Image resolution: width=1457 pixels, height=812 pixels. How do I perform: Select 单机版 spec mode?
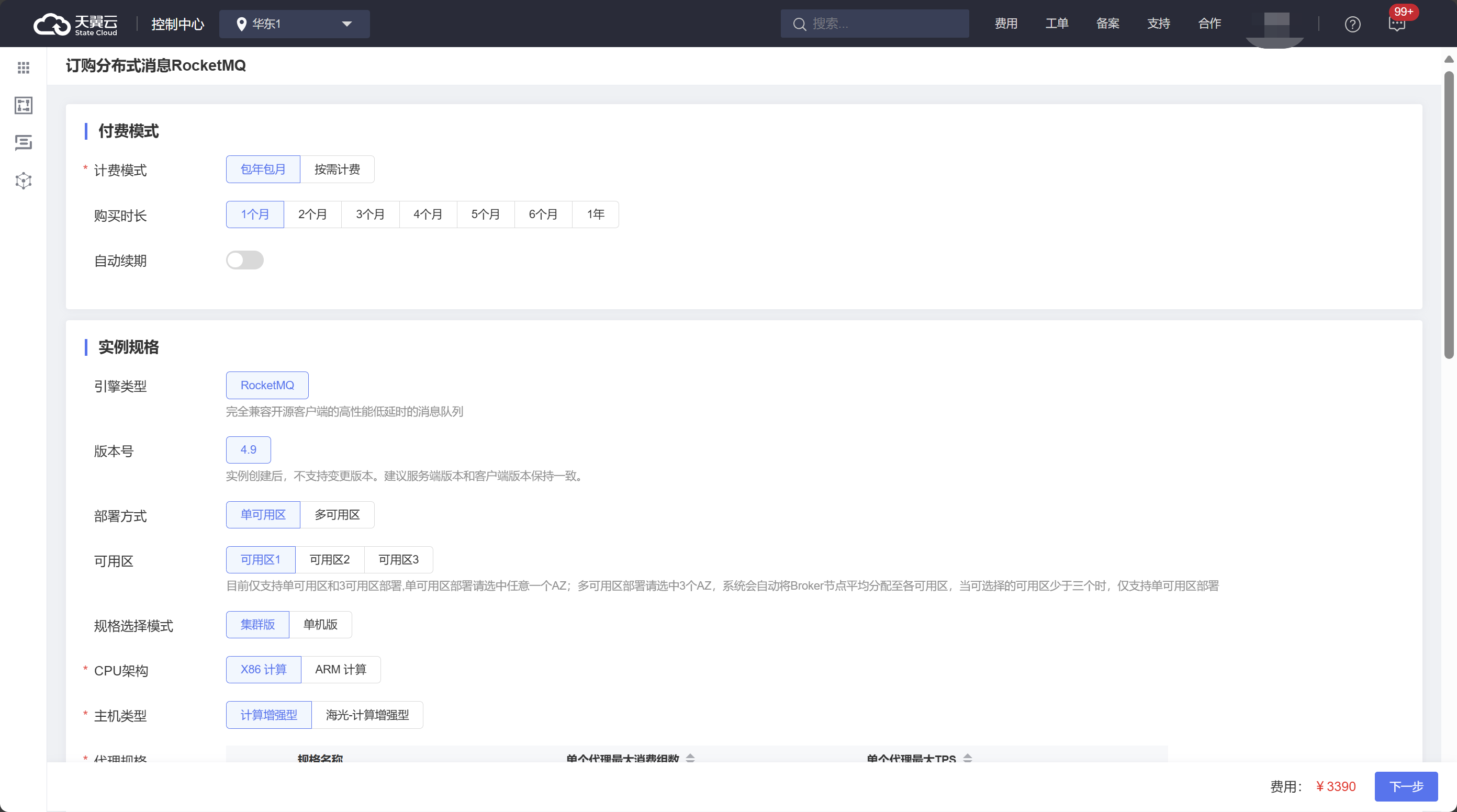click(321, 624)
